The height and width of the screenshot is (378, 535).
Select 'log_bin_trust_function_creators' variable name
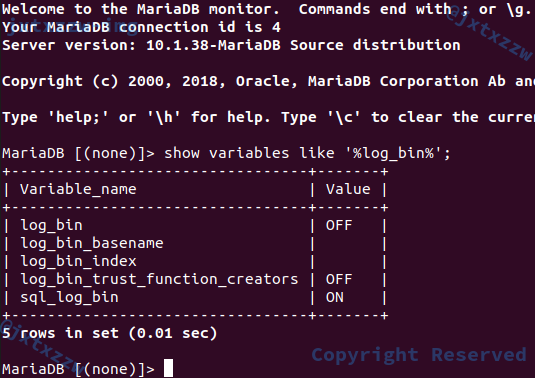159,280
